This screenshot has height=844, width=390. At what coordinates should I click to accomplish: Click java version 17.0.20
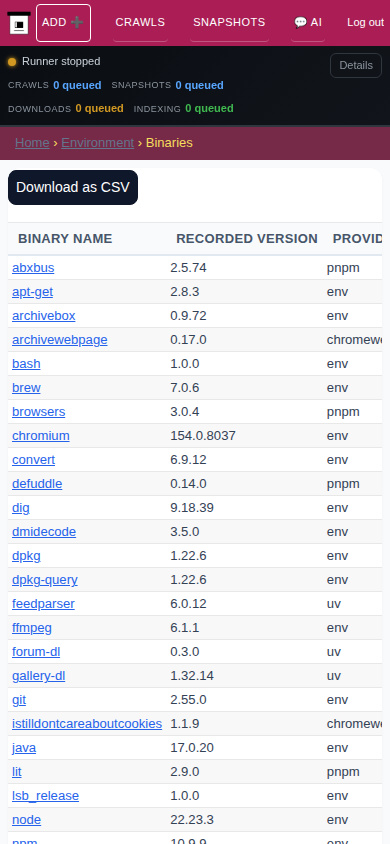pyautogui.click(x=192, y=748)
